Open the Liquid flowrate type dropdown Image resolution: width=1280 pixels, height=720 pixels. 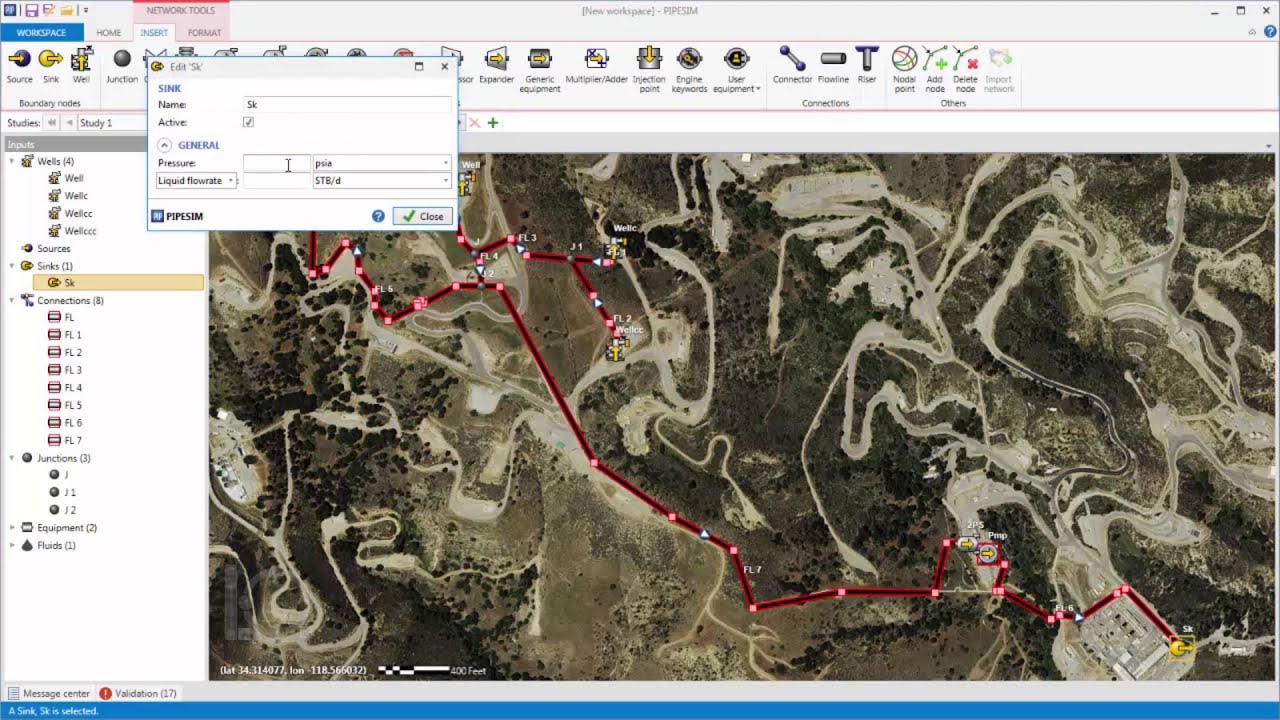click(x=196, y=181)
